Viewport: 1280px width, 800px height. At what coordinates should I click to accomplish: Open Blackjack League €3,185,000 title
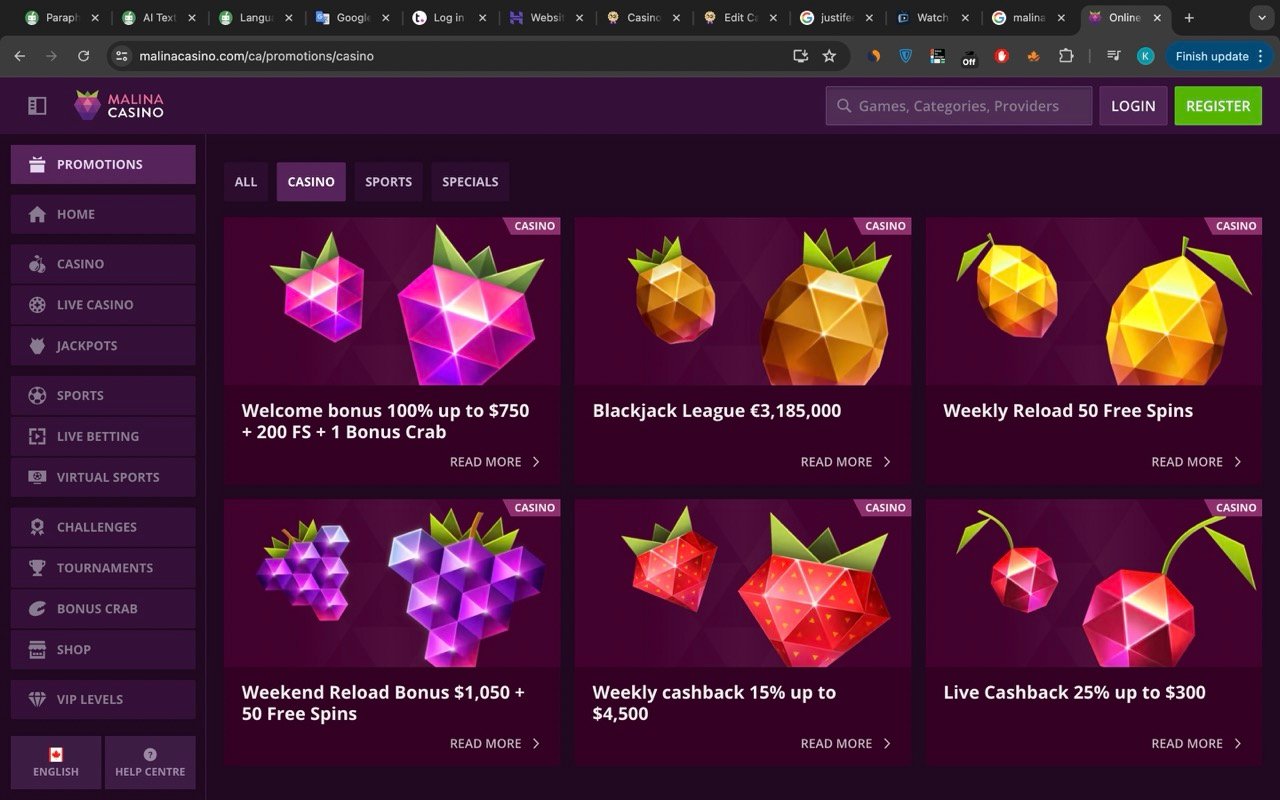click(x=717, y=411)
